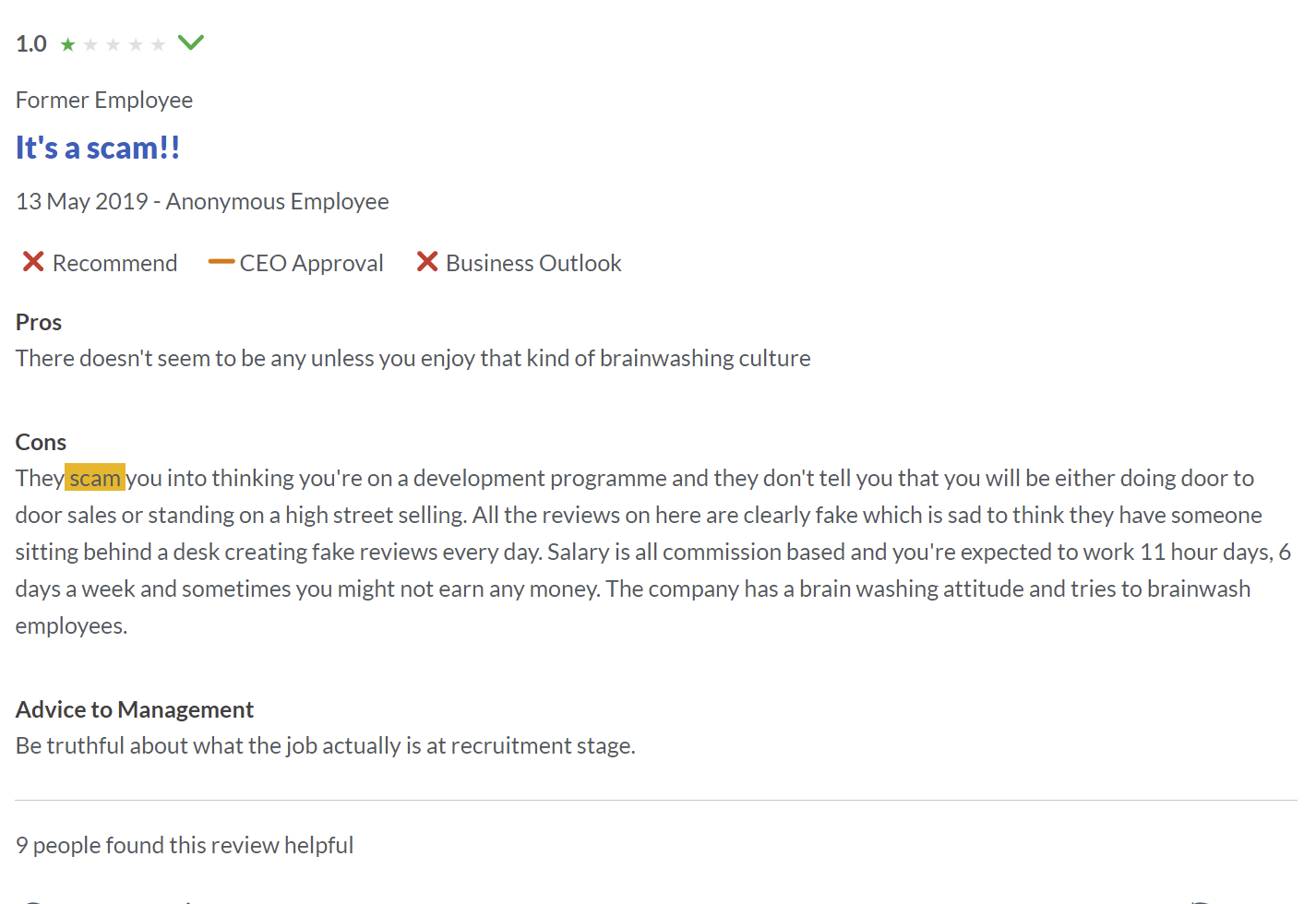Click the fourth grey rating star
This screenshot has height=904, width=1316.
(136, 44)
